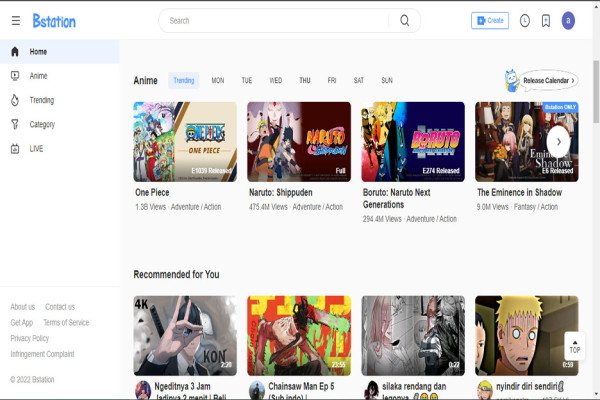The image size is (600, 400).
Task: Open the Home menu item
Action: point(60,52)
